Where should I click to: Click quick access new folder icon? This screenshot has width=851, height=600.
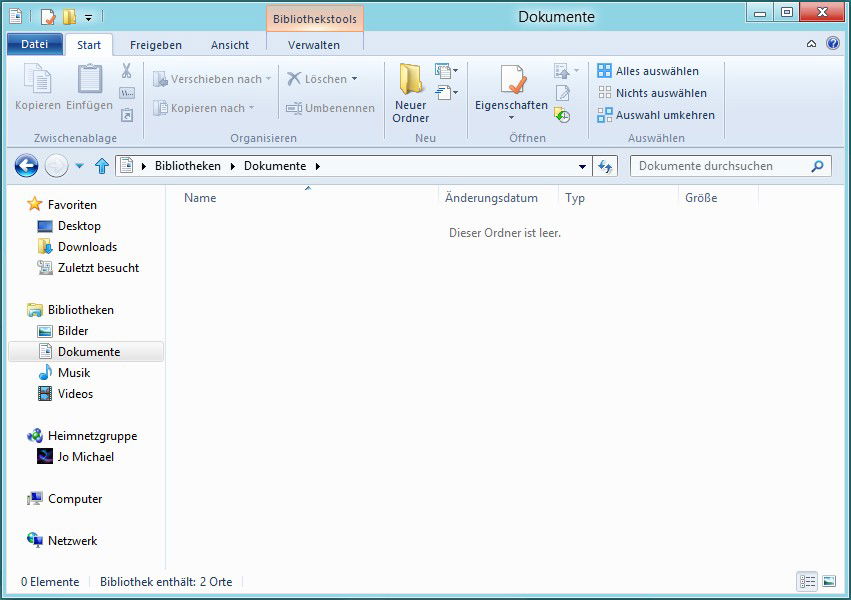point(69,17)
